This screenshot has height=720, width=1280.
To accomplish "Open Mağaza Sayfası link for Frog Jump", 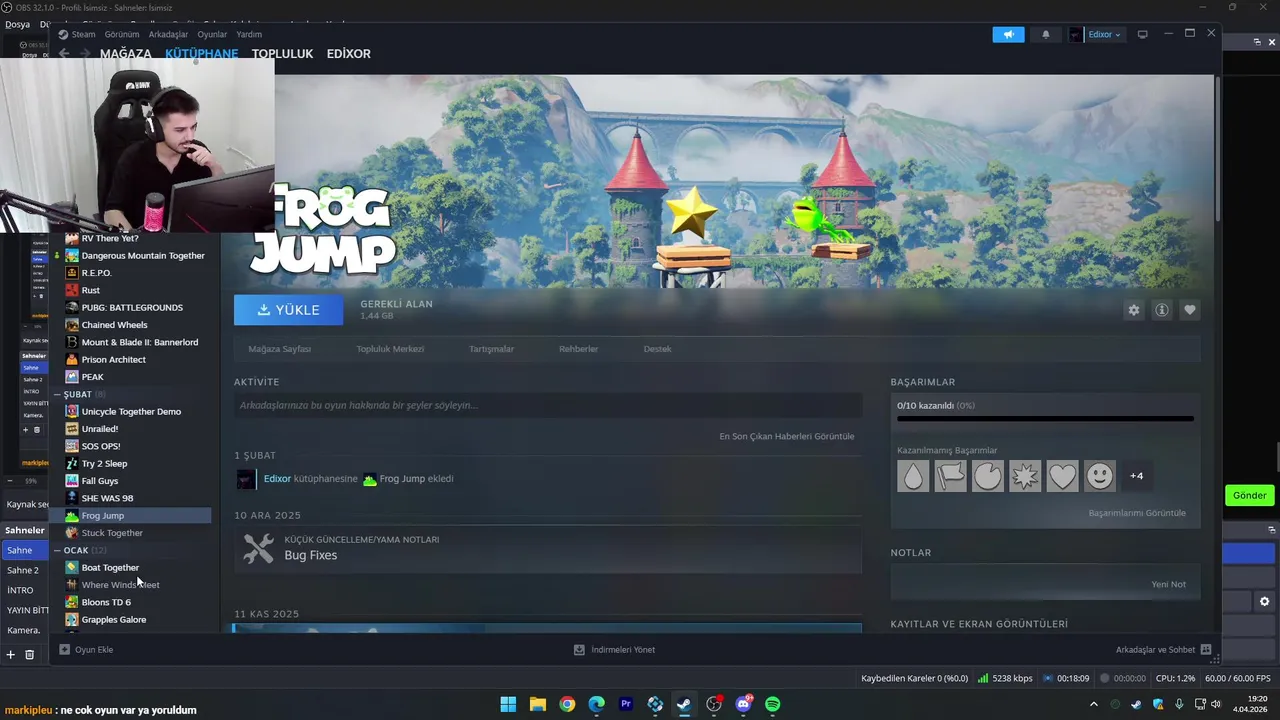I will (280, 349).
